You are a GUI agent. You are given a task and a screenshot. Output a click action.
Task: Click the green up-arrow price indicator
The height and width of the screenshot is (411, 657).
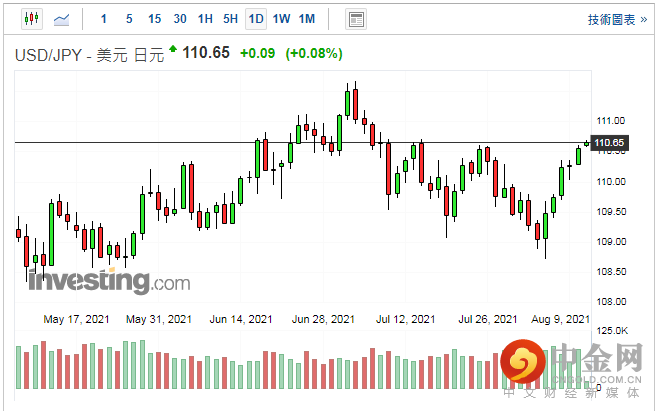pos(173,49)
